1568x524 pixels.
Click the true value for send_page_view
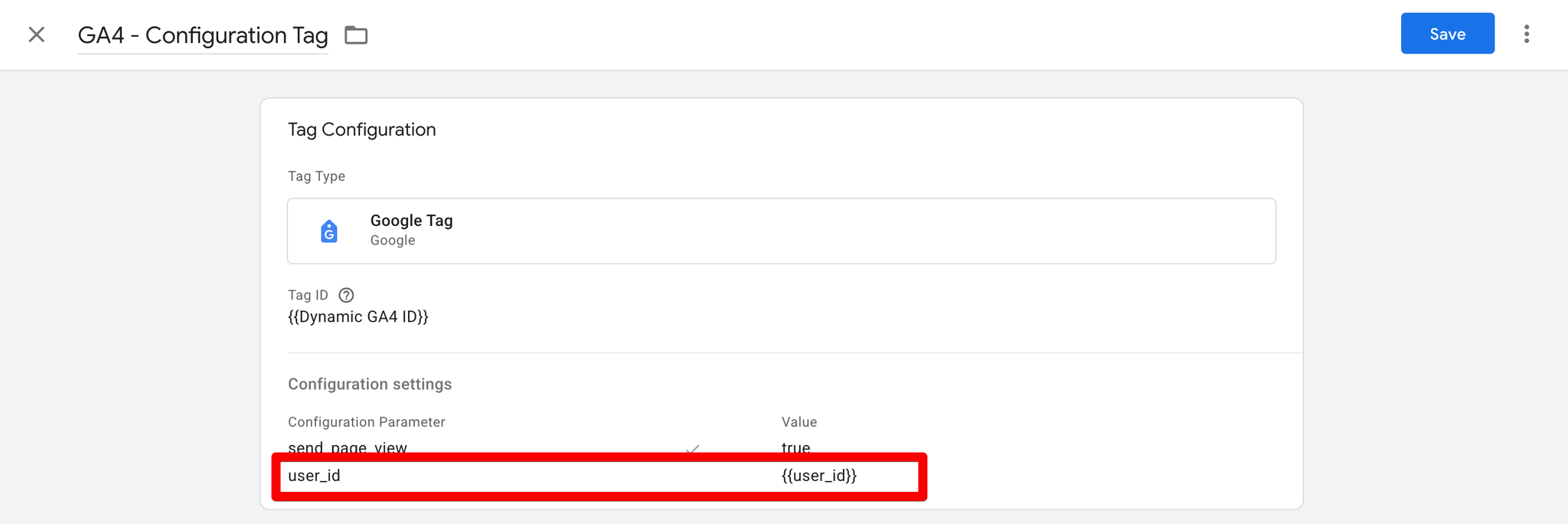[x=795, y=447]
